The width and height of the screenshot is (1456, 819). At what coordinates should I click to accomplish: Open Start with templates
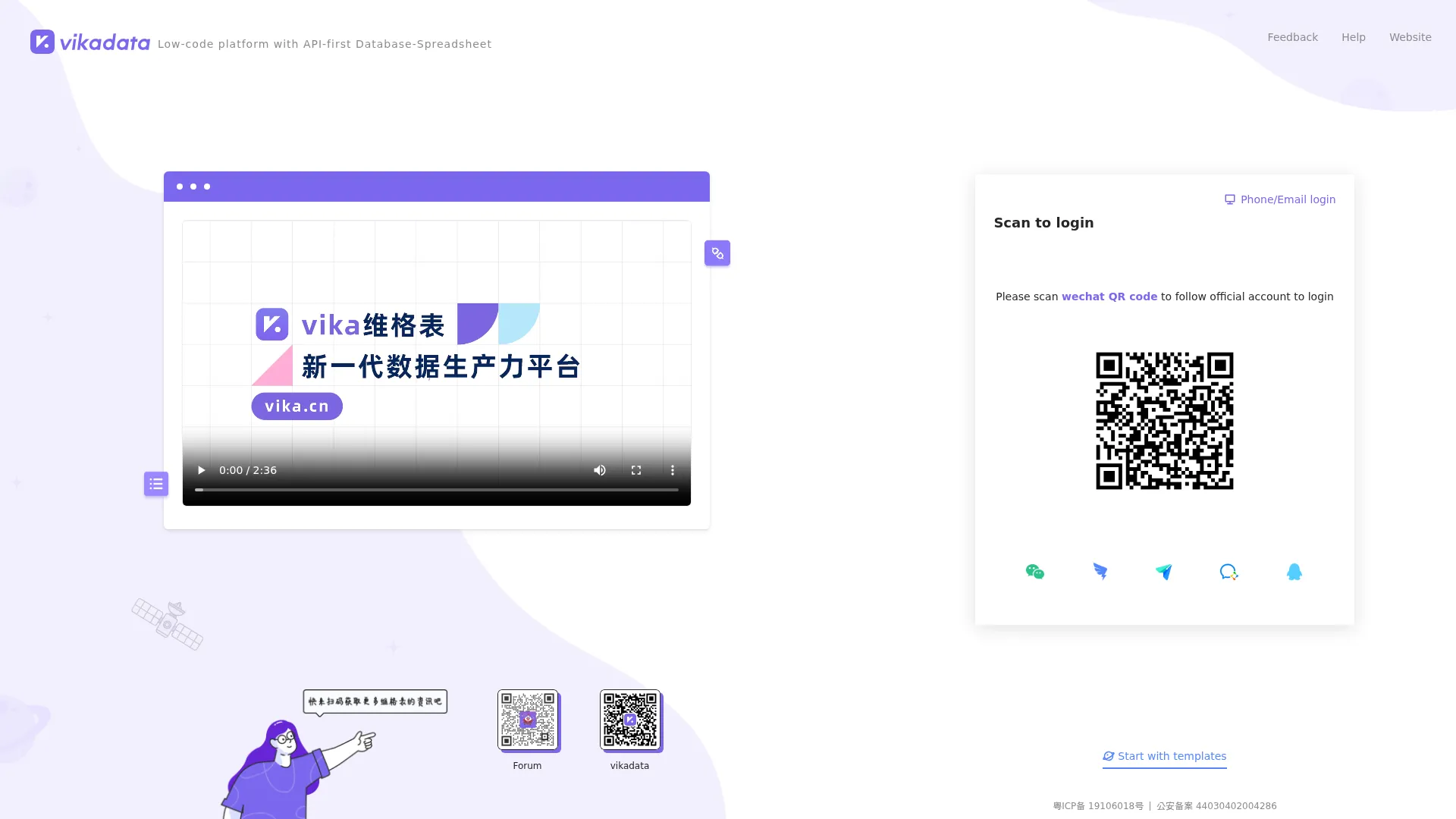pyautogui.click(x=1164, y=756)
